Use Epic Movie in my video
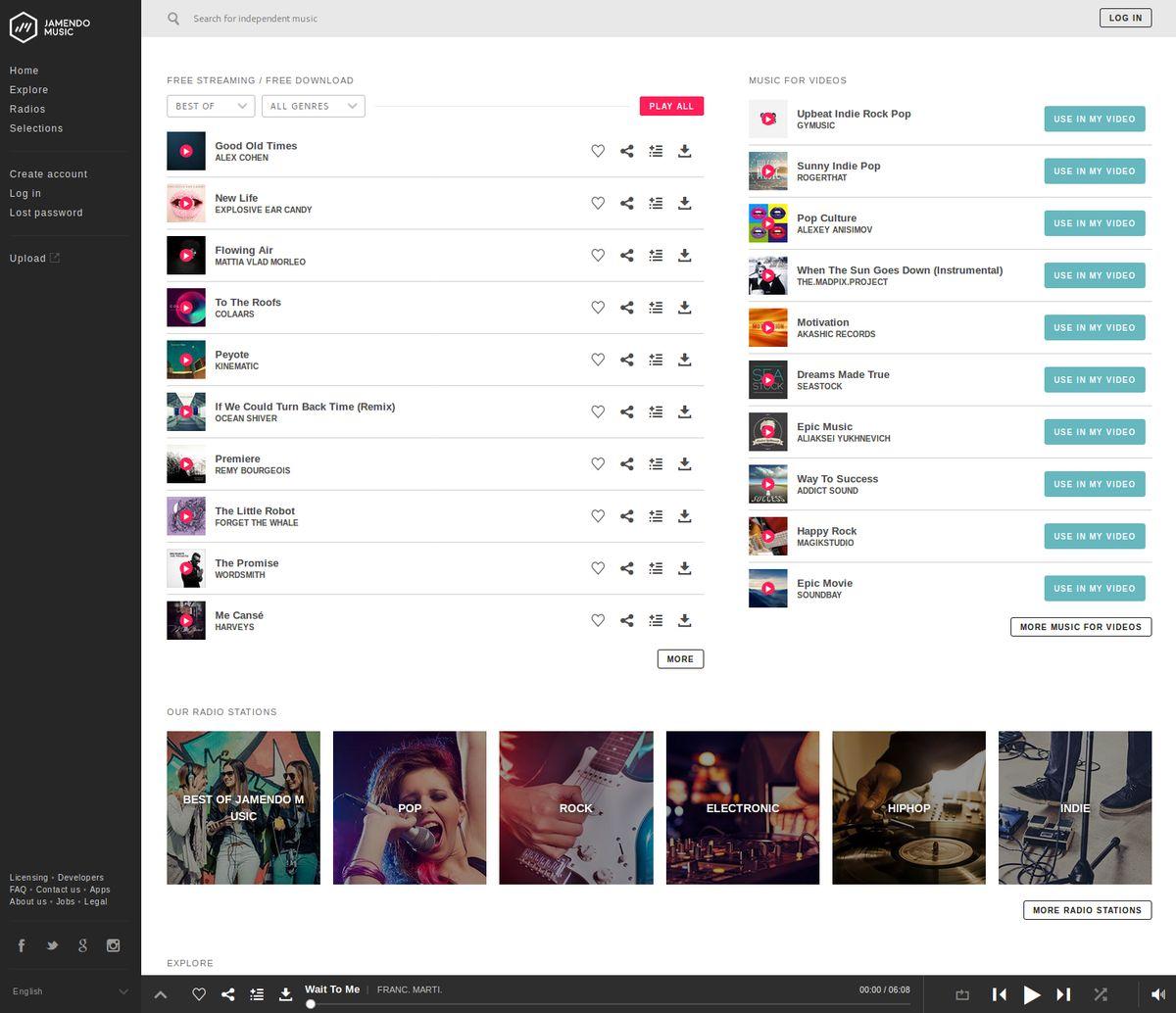This screenshot has height=1013, width=1176. (1095, 589)
